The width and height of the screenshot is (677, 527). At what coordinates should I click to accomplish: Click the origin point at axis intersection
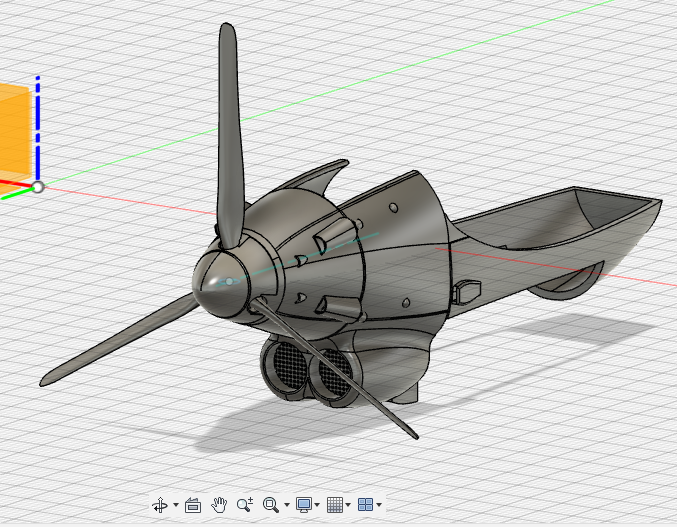click(38, 187)
